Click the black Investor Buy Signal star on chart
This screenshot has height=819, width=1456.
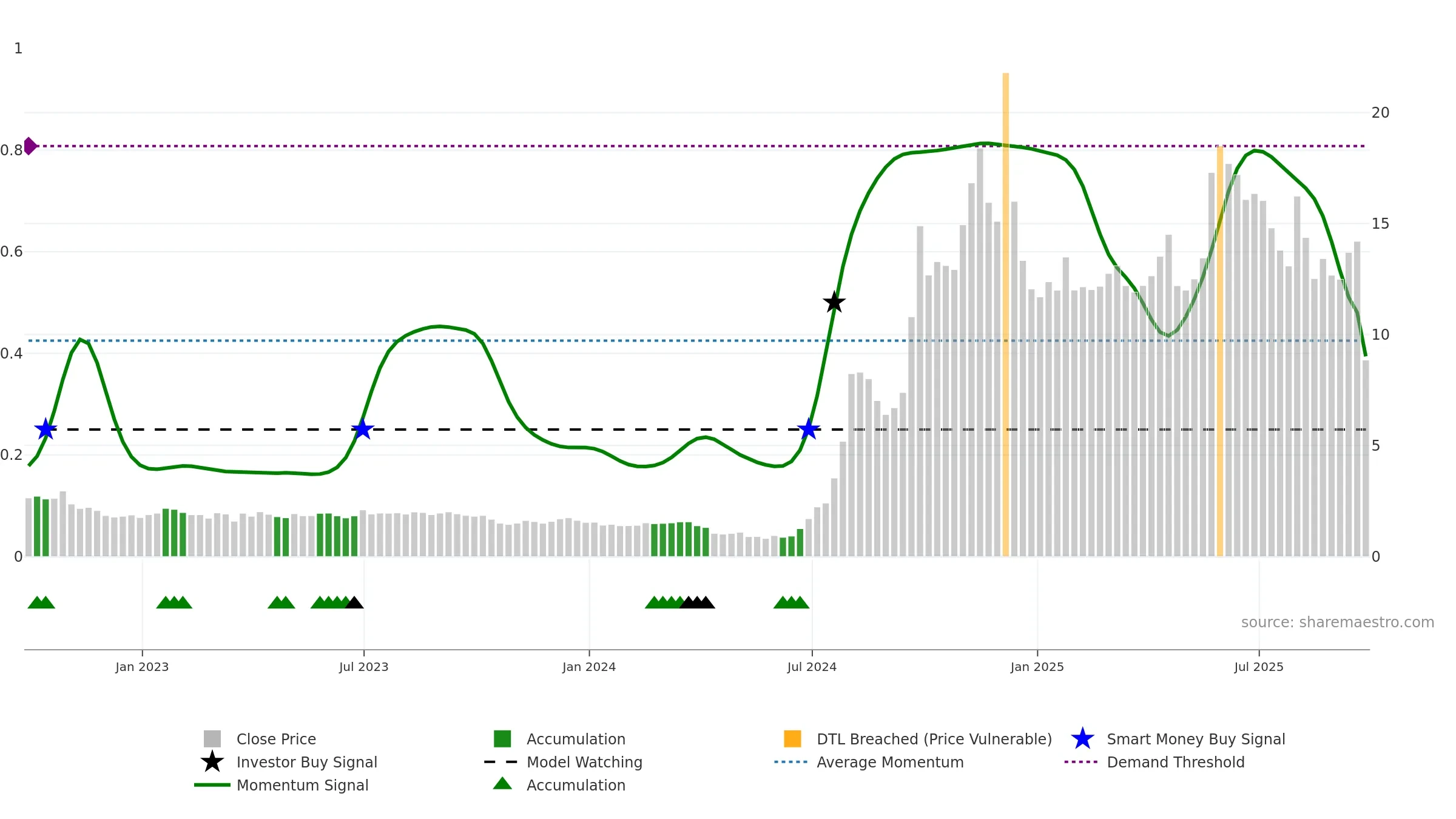pos(834,302)
